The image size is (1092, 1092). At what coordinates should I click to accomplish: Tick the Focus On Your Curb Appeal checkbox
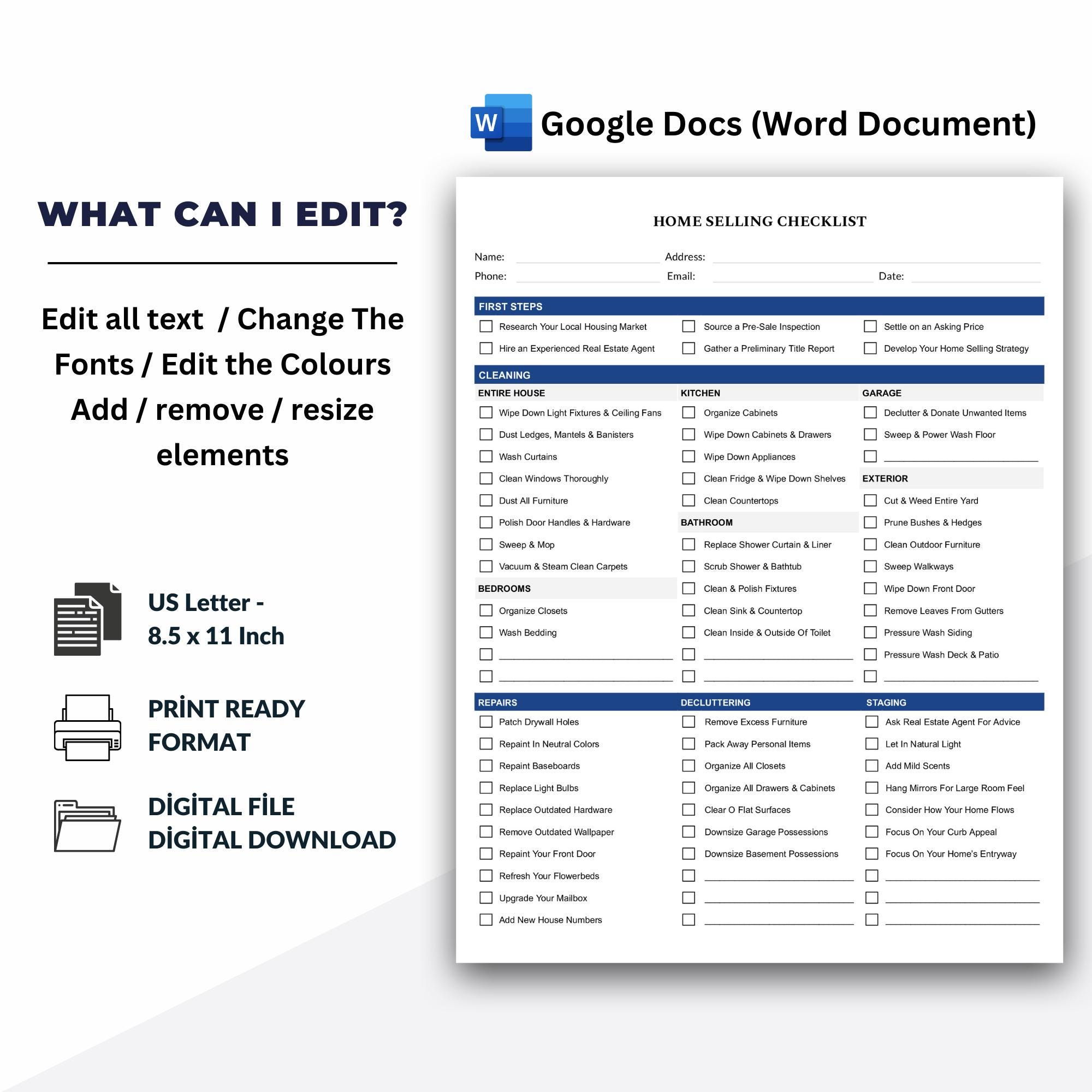tap(872, 832)
